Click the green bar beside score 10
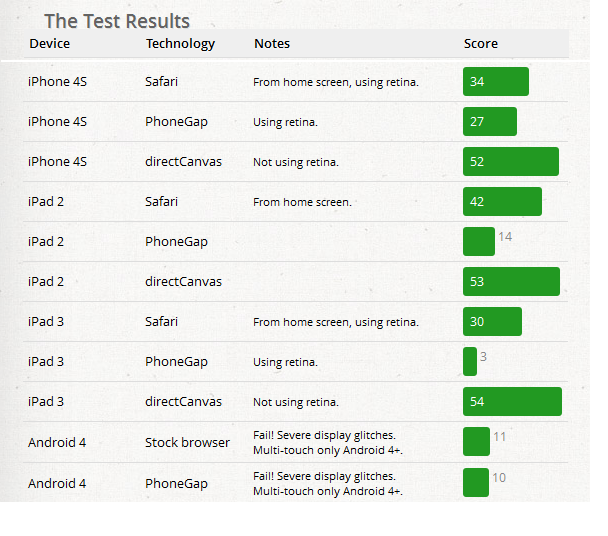 coord(476,482)
